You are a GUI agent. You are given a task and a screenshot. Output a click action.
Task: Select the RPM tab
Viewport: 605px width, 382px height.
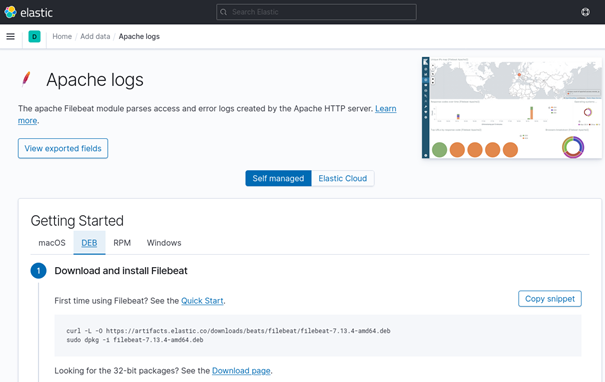click(122, 243)
